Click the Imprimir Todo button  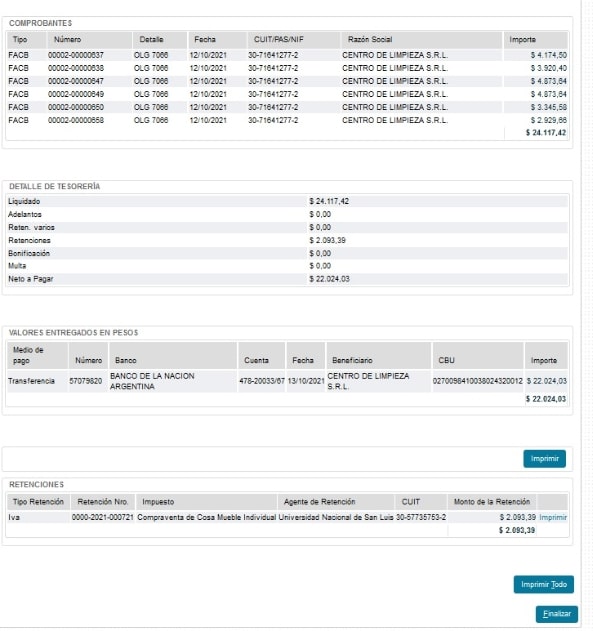coord(544,584)
